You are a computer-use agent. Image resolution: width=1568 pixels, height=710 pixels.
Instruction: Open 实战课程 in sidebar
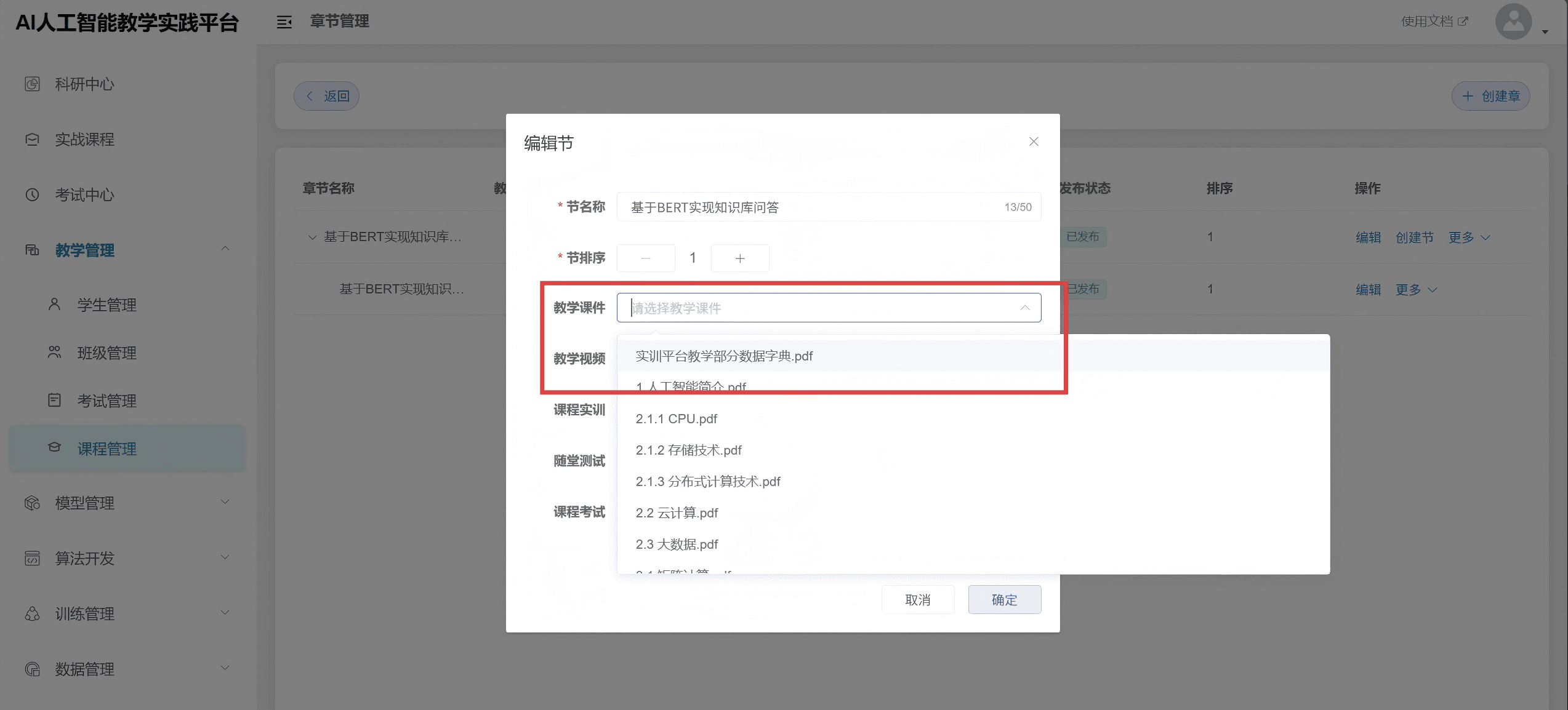pos(84,140)
